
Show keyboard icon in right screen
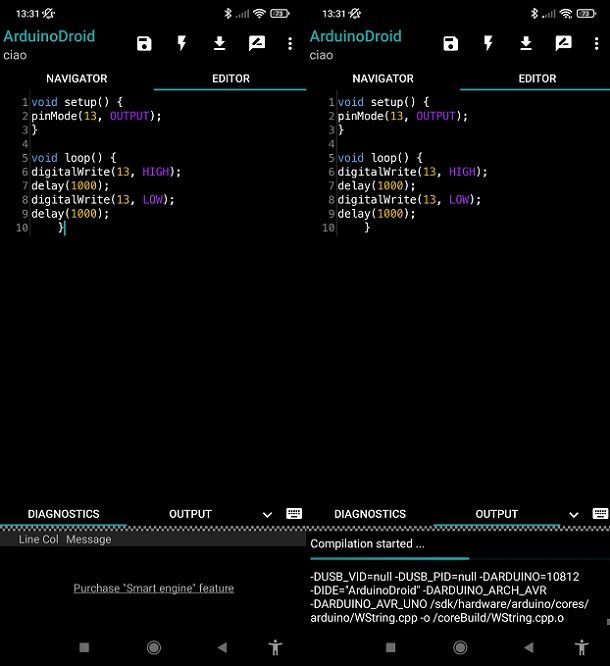coord(600,514)
